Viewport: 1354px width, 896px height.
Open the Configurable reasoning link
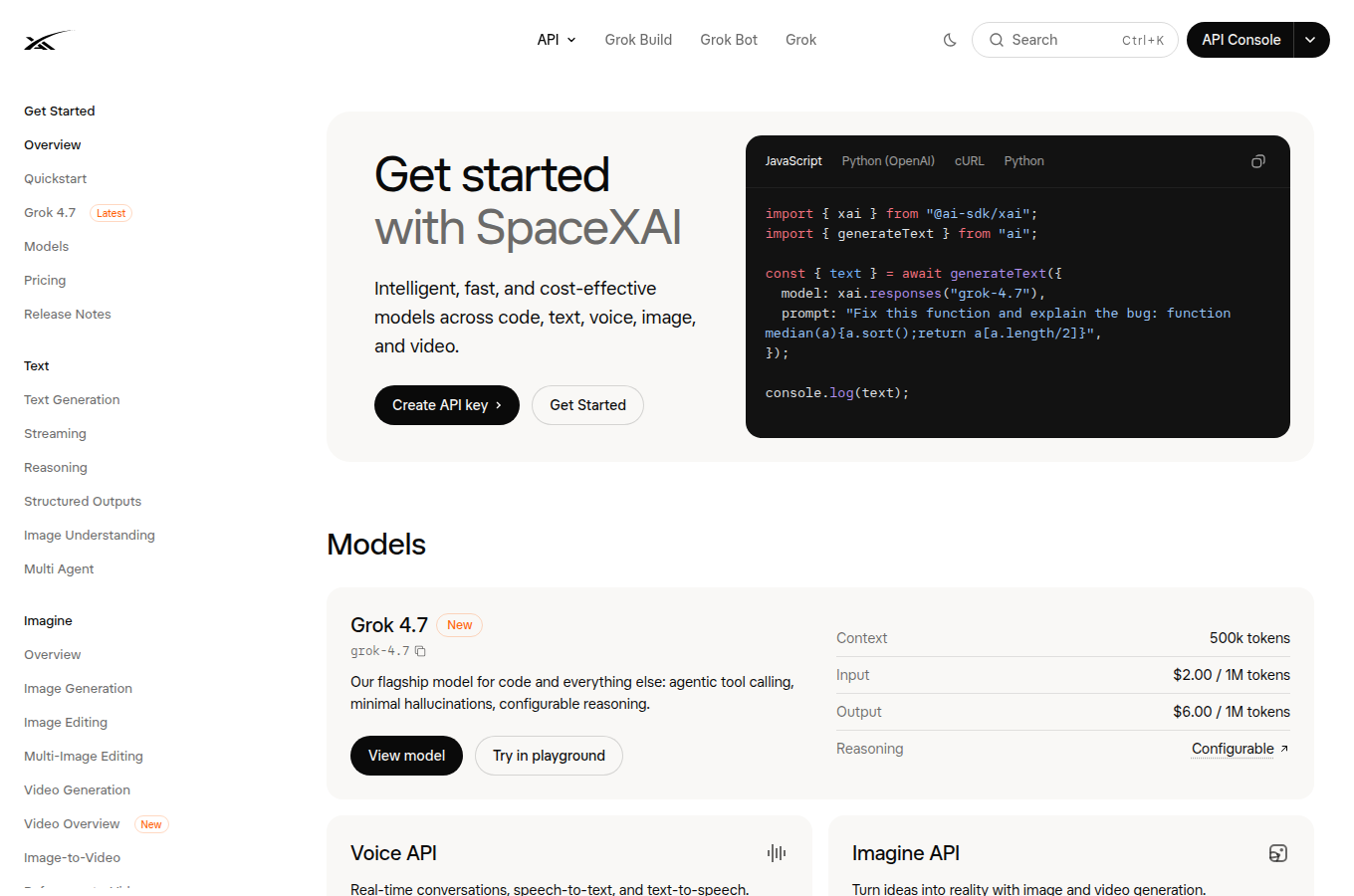pos(1241,749)
